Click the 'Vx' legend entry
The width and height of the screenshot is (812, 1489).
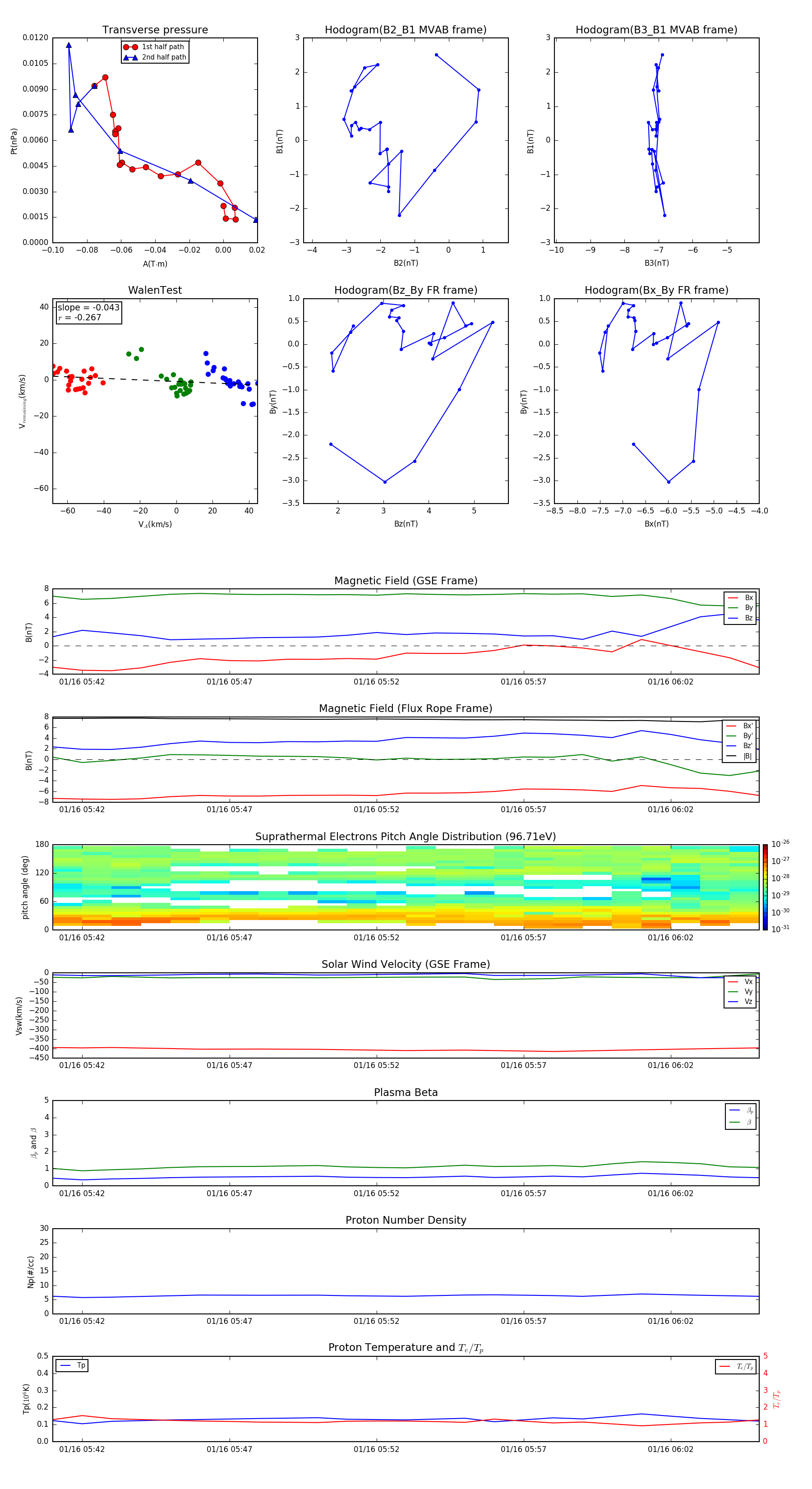(740, 981)
